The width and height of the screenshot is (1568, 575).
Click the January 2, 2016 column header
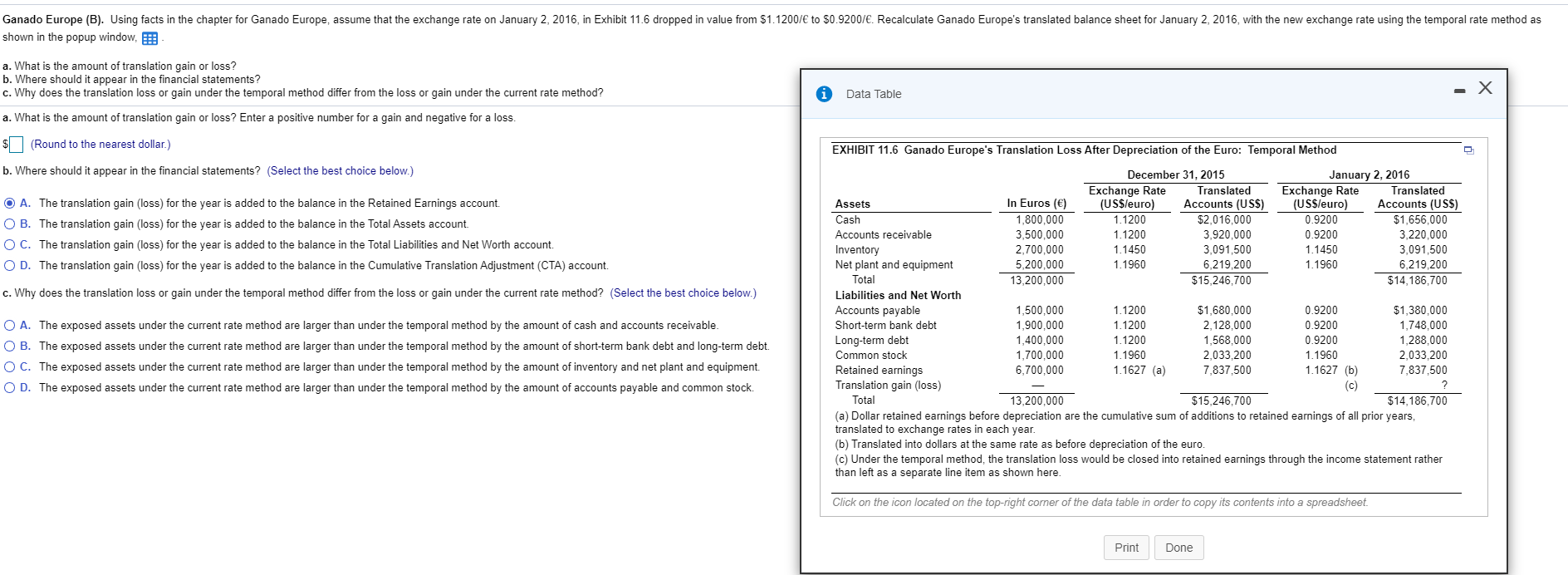pos(1370,174)
